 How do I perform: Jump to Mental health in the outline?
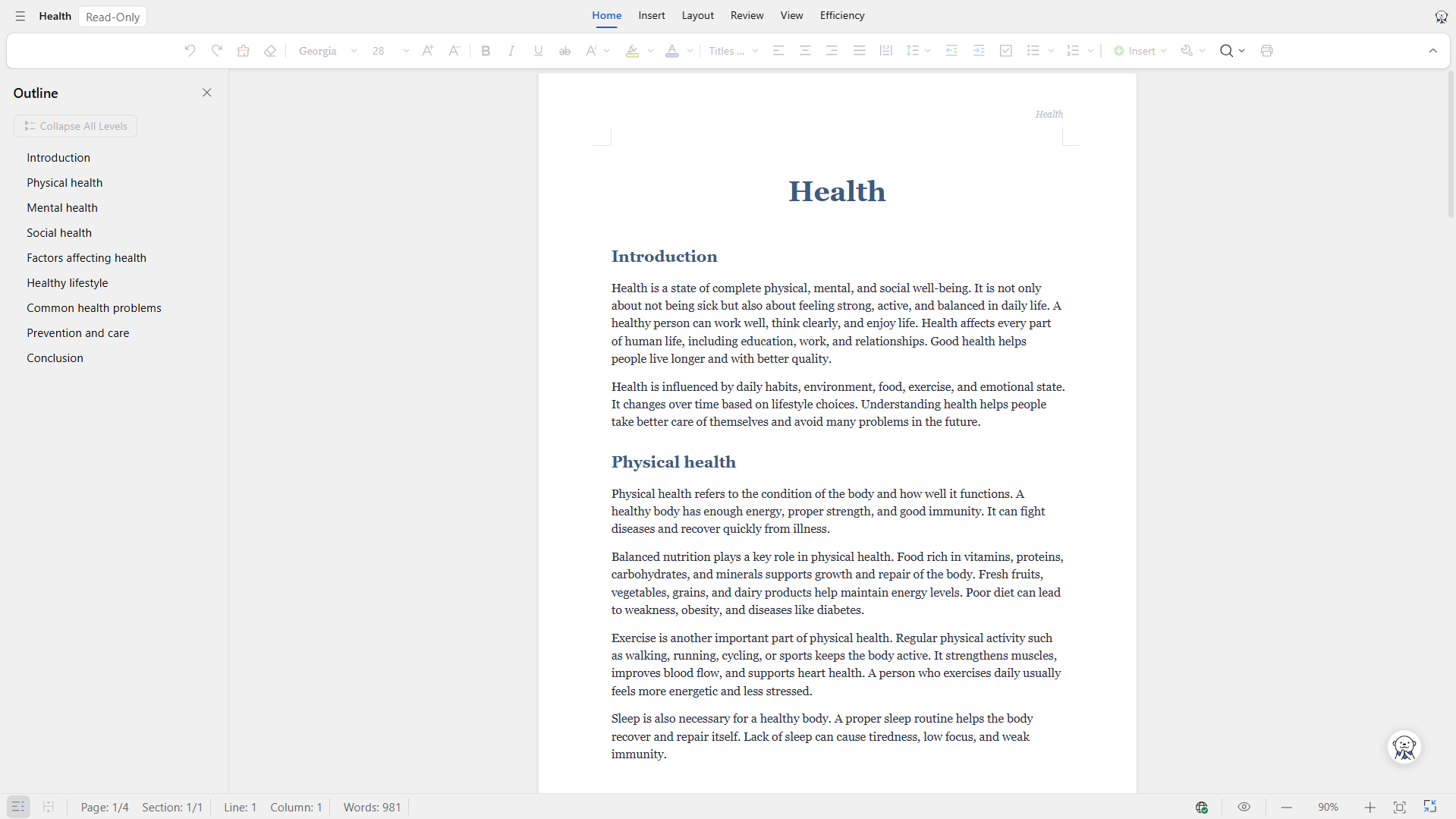pyautogui.click(x=62, y=208)
